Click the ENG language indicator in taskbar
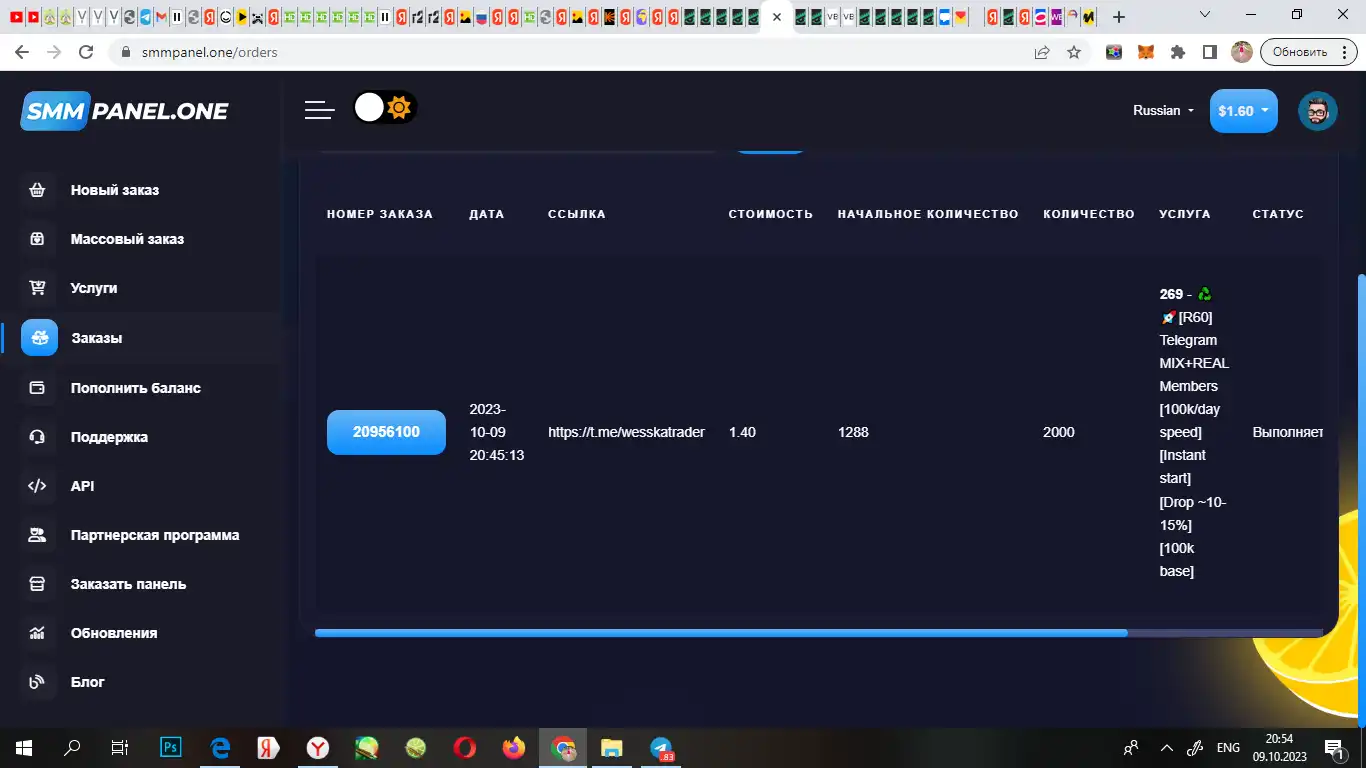Screen dimensions: 1366x768 pyautogui.click(x=1228, y=748)
